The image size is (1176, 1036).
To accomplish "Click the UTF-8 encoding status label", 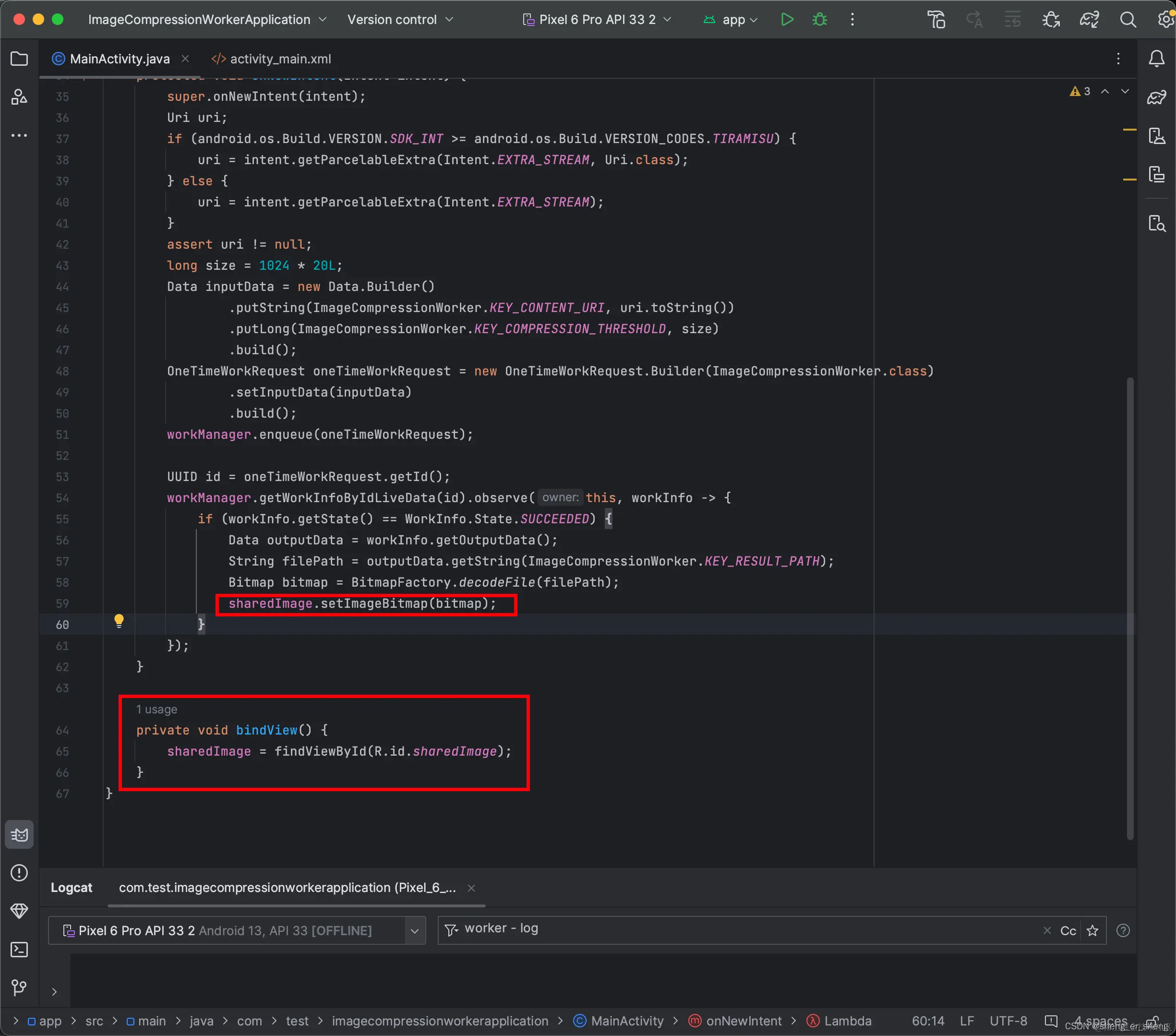I will (x=1008, y=1021).
